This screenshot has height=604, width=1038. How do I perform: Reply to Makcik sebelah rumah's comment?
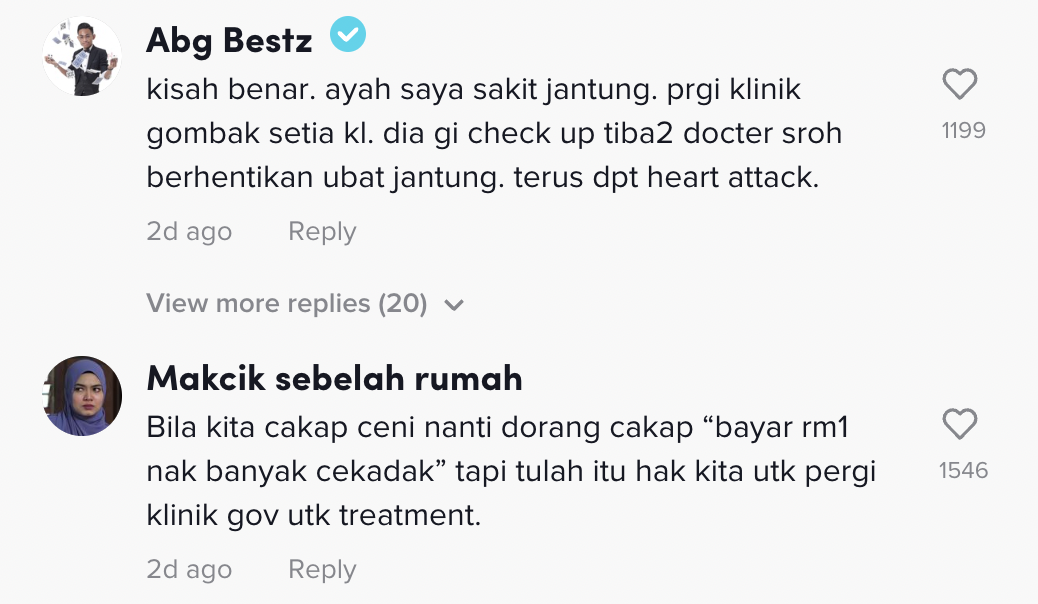pyautogui.click(x=322, y=570)
